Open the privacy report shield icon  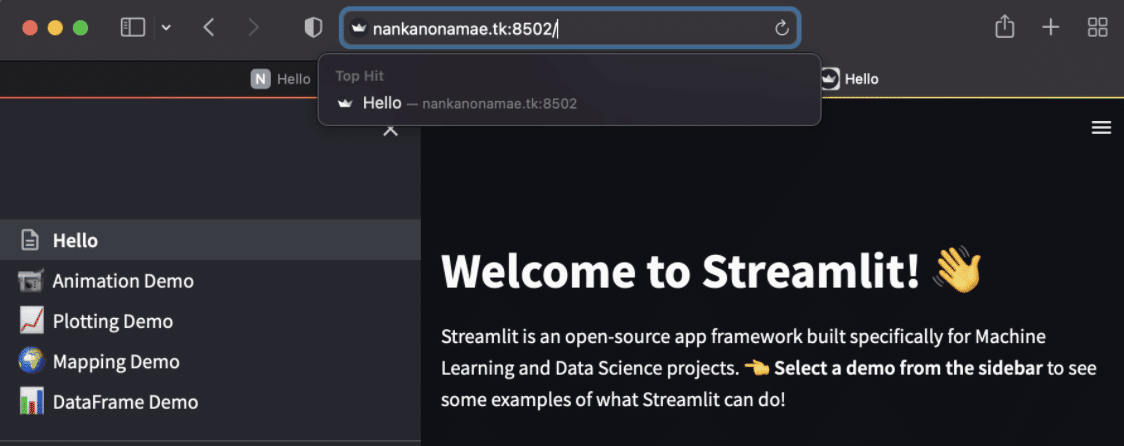[x=313, y=28]
